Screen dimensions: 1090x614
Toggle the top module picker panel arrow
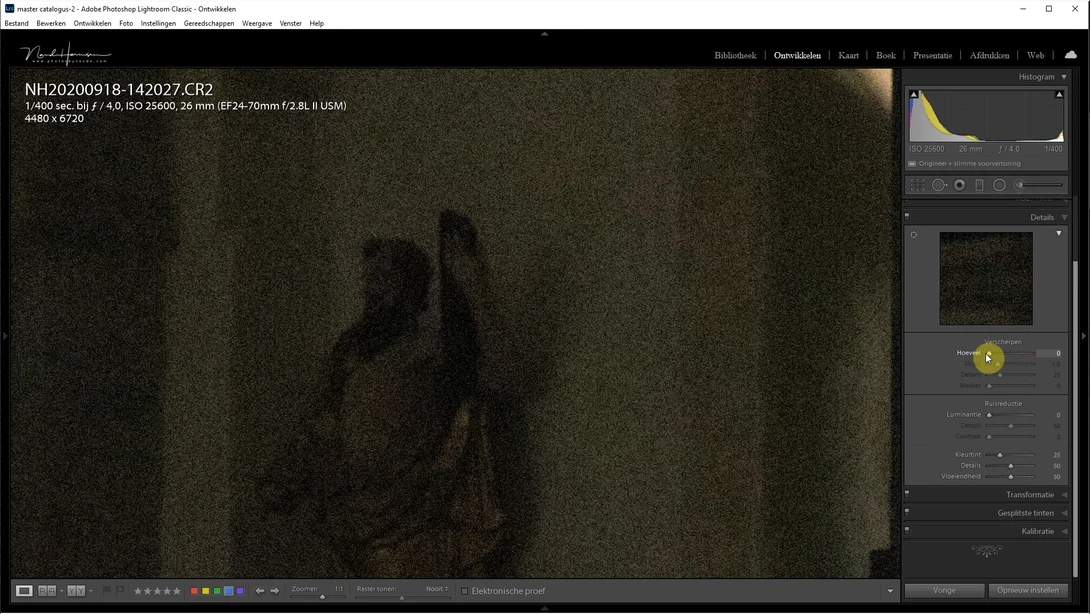point(544,33)
